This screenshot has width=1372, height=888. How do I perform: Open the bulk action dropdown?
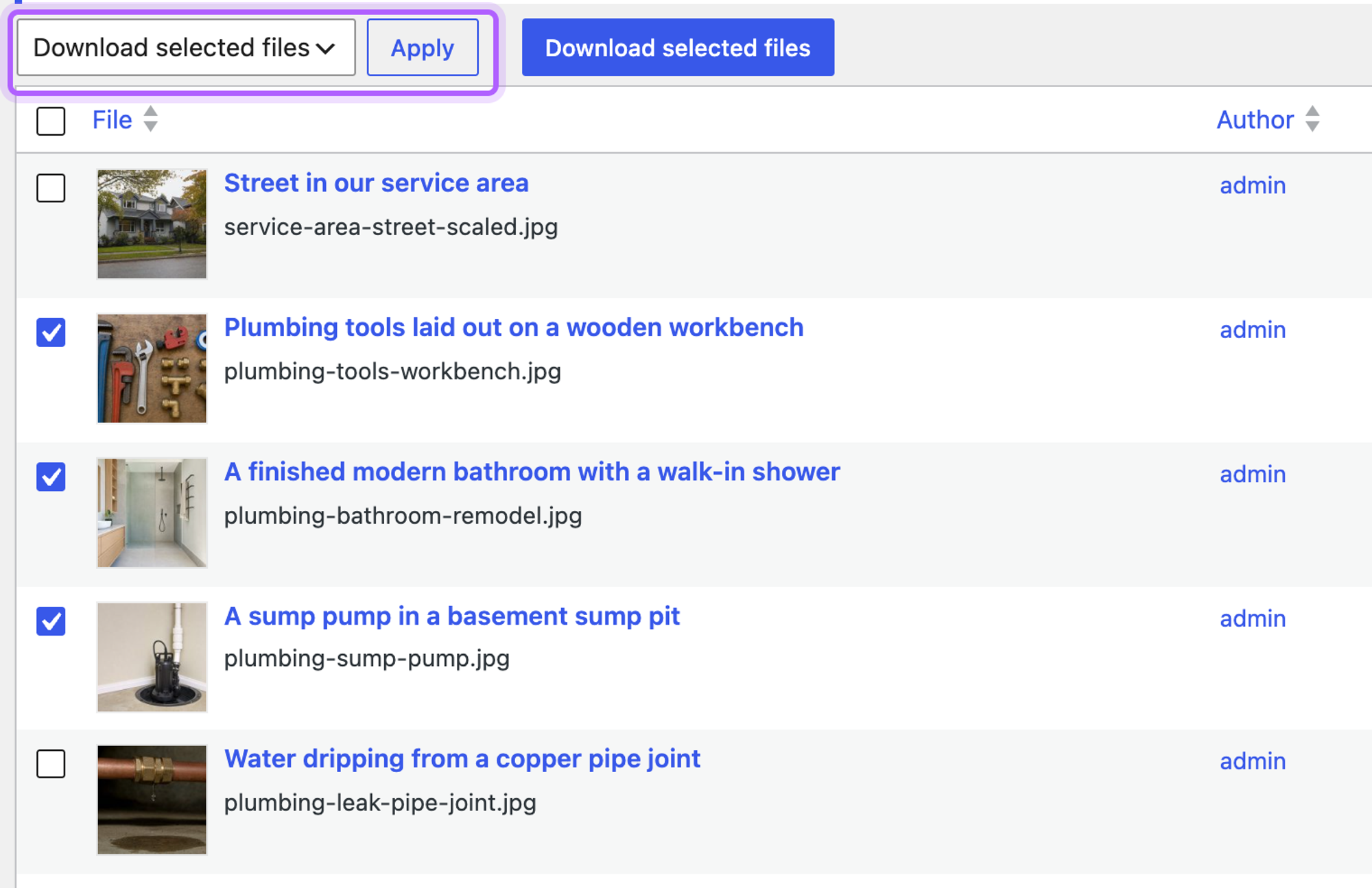[x=186, y=47]
